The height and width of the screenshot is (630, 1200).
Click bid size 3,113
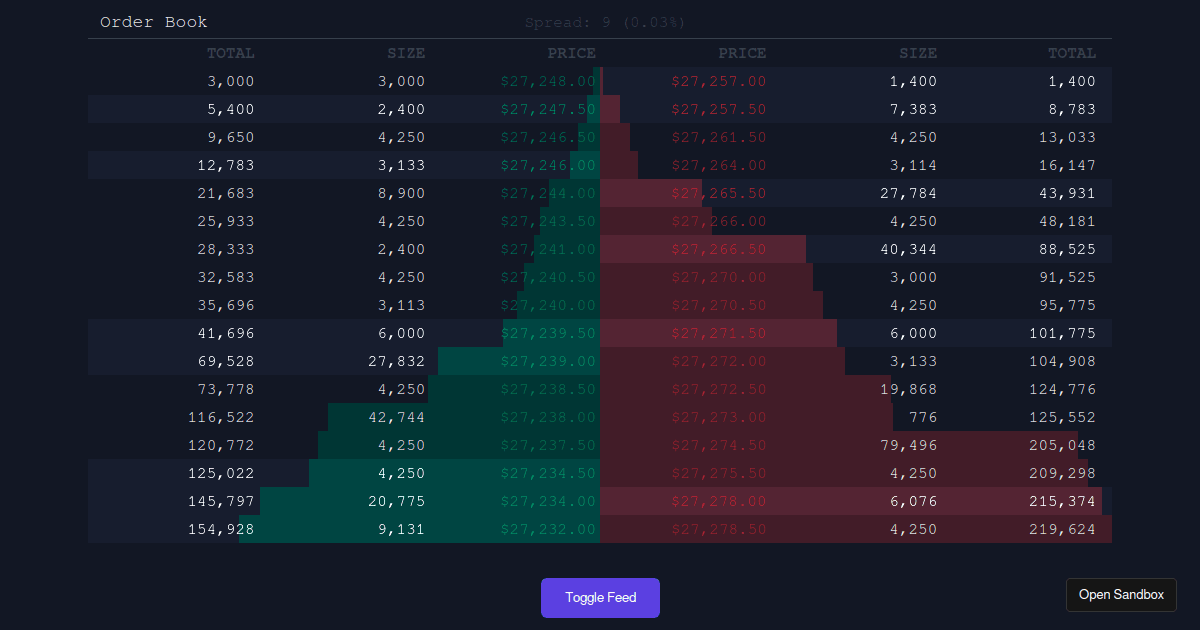(402, 305)
